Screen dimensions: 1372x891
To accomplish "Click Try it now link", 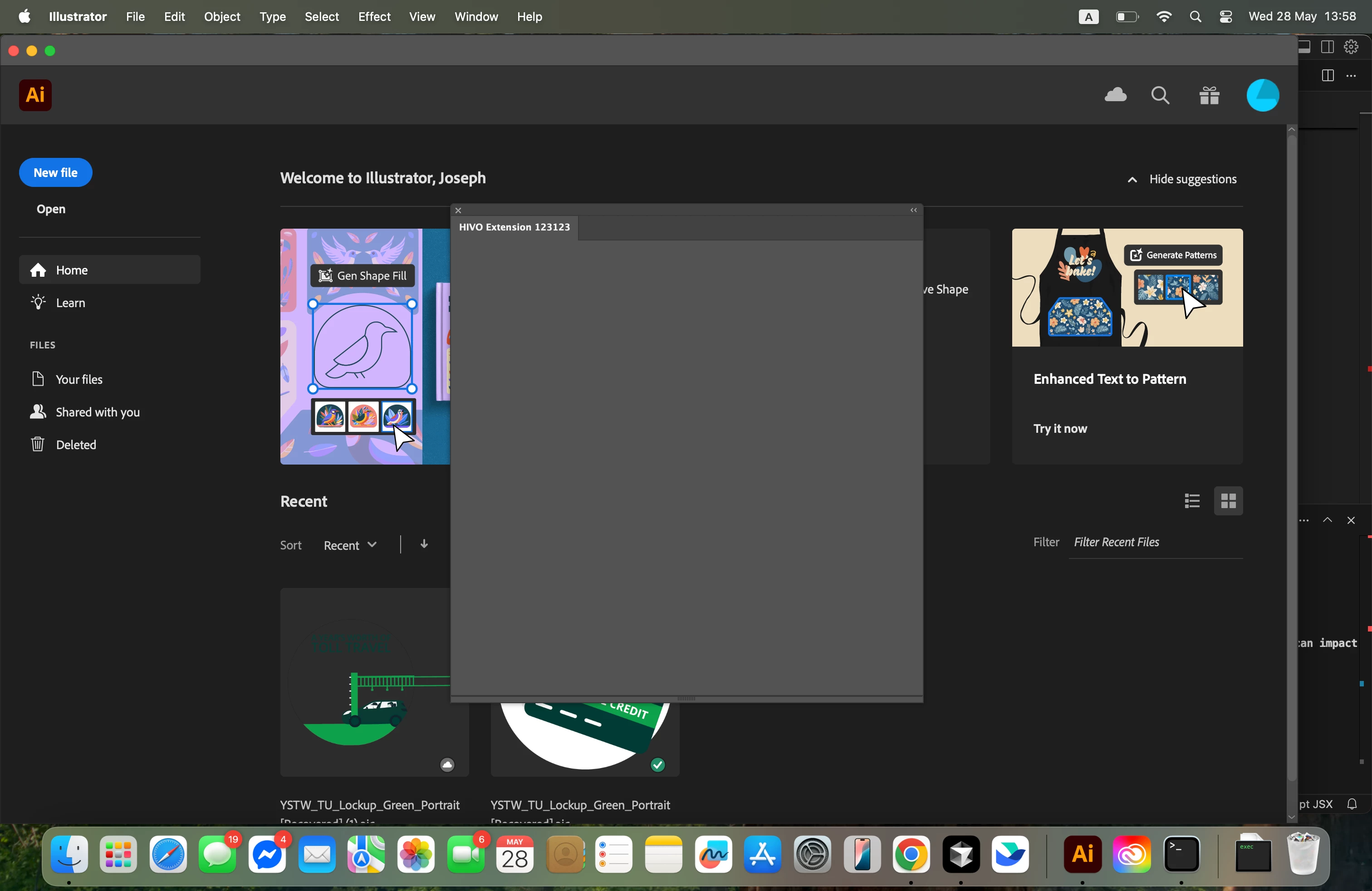I will (x=1059, y=428).
